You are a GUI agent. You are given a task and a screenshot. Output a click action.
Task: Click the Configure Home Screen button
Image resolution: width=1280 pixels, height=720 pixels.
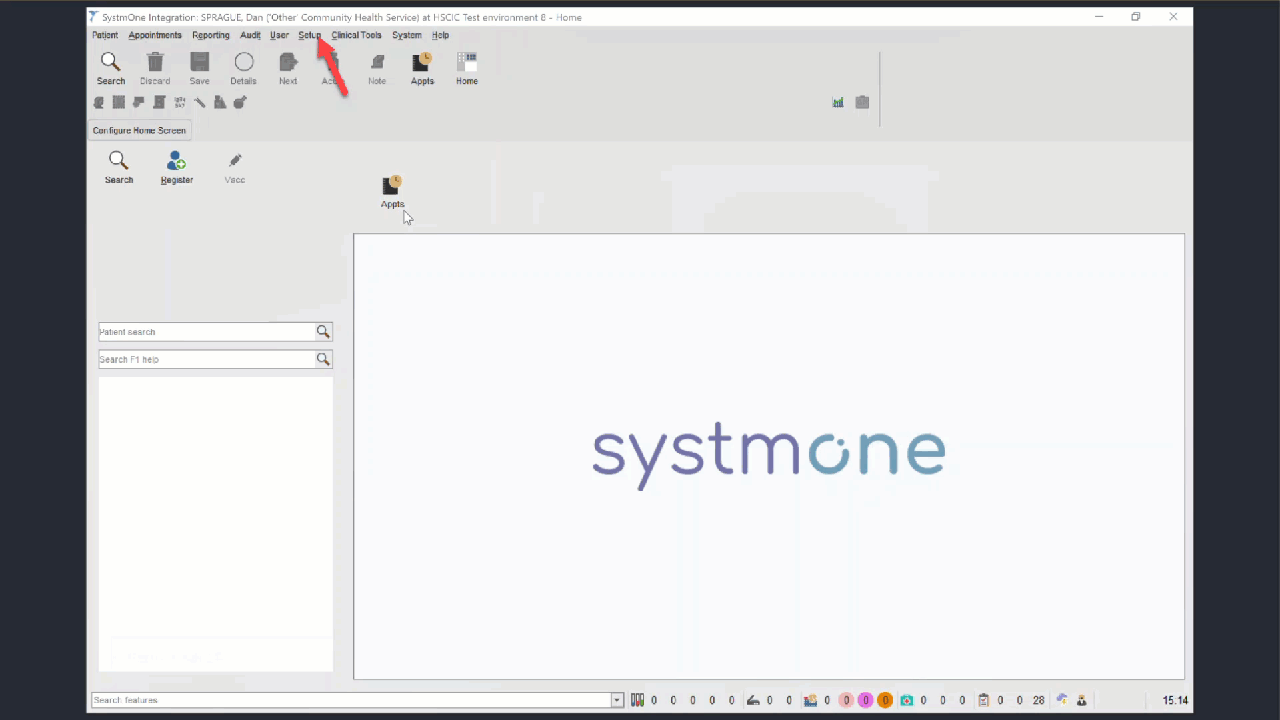139,130
